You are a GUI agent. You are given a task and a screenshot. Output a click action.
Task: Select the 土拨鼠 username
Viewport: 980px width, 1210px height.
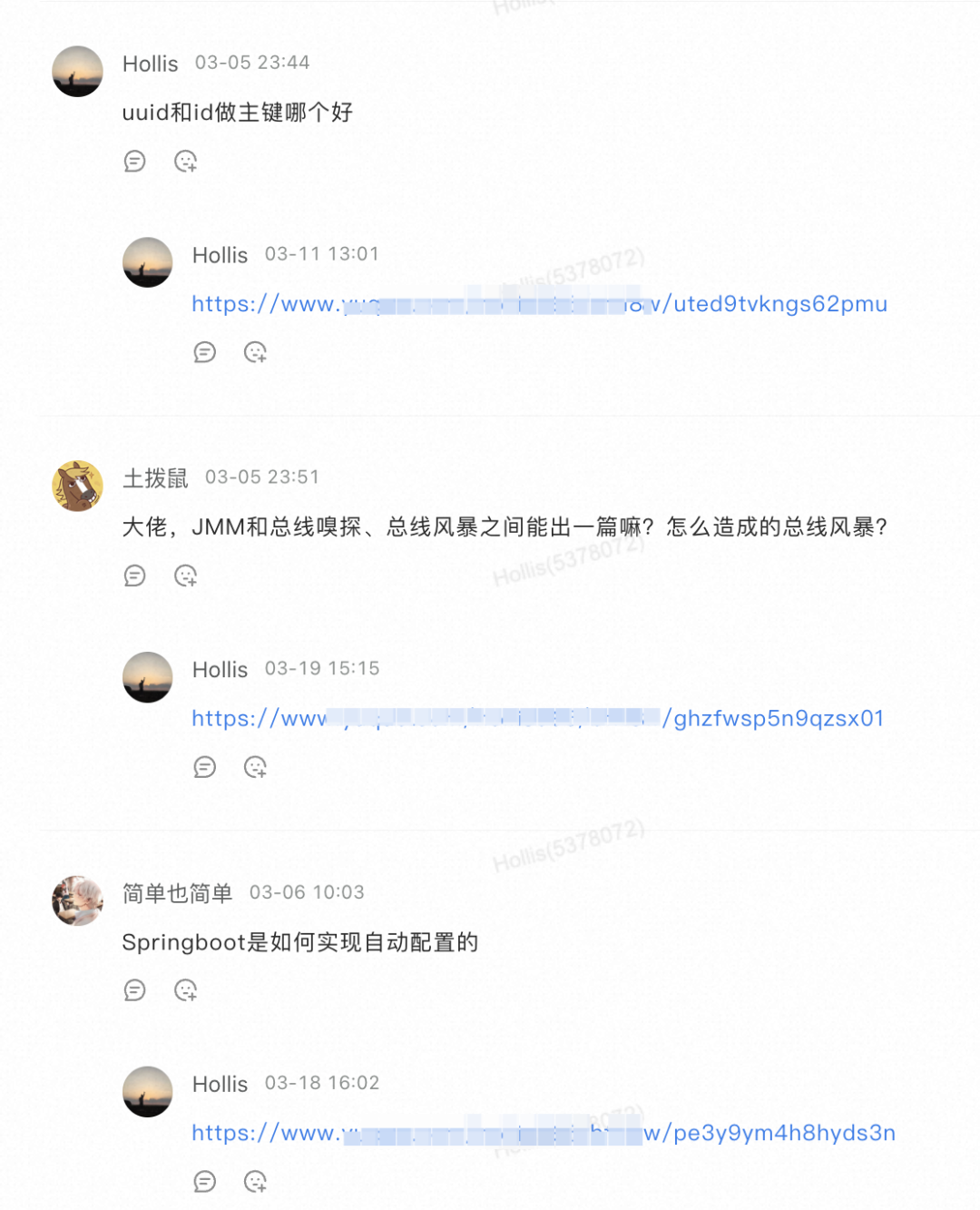[155, 477]
